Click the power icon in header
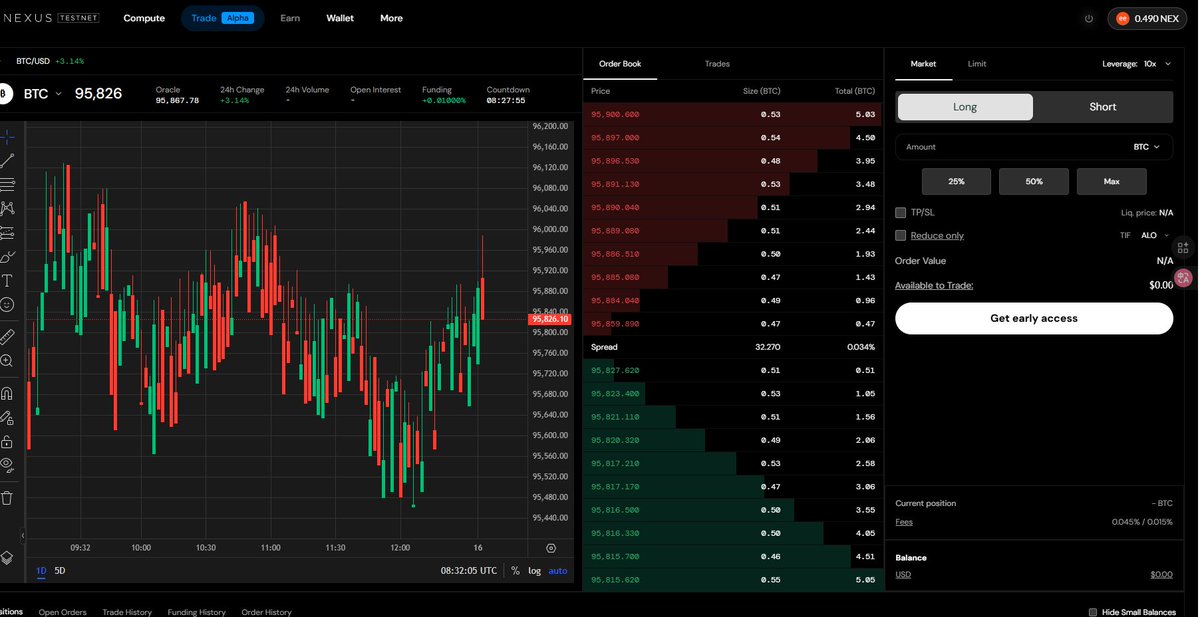Viewport: 1200px width, 617px height. [x=1089, y=18]
